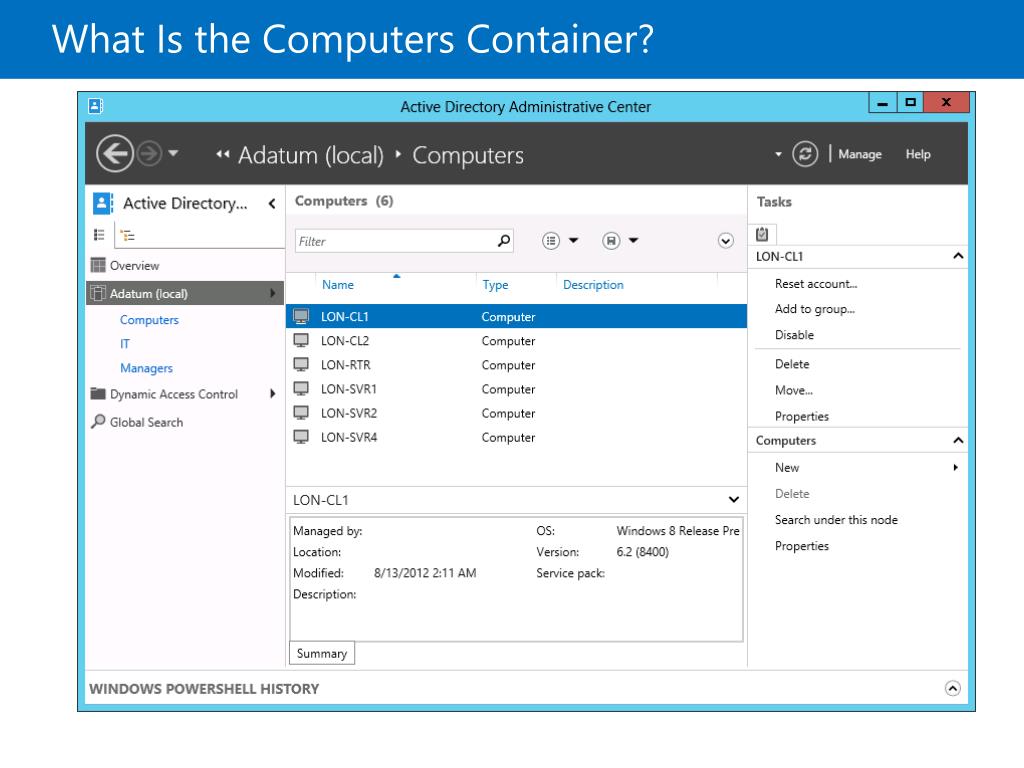Open Properties under Computers tasks
Viewport: 1024px width, 768px height.
coord(801,546)
